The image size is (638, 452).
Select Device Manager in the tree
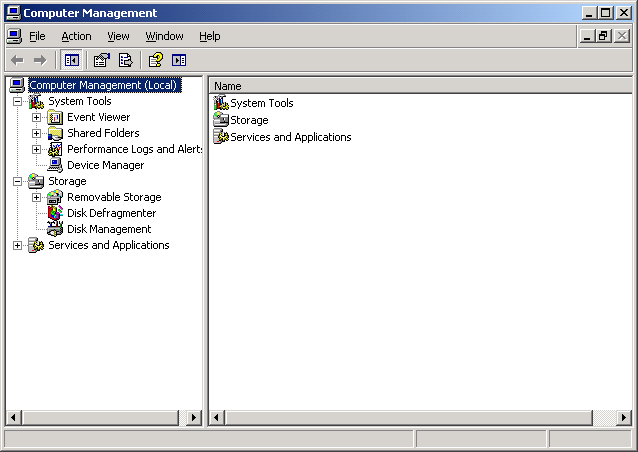point(105,165)
